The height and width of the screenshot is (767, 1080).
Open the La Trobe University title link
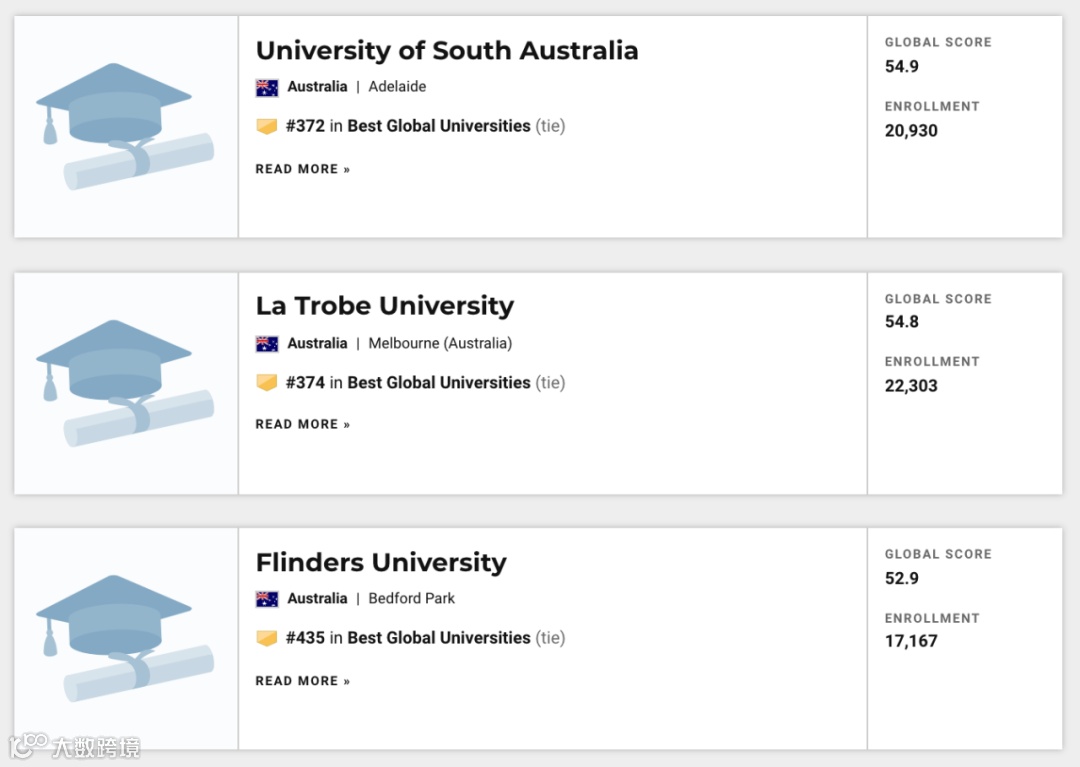point(385,306)
